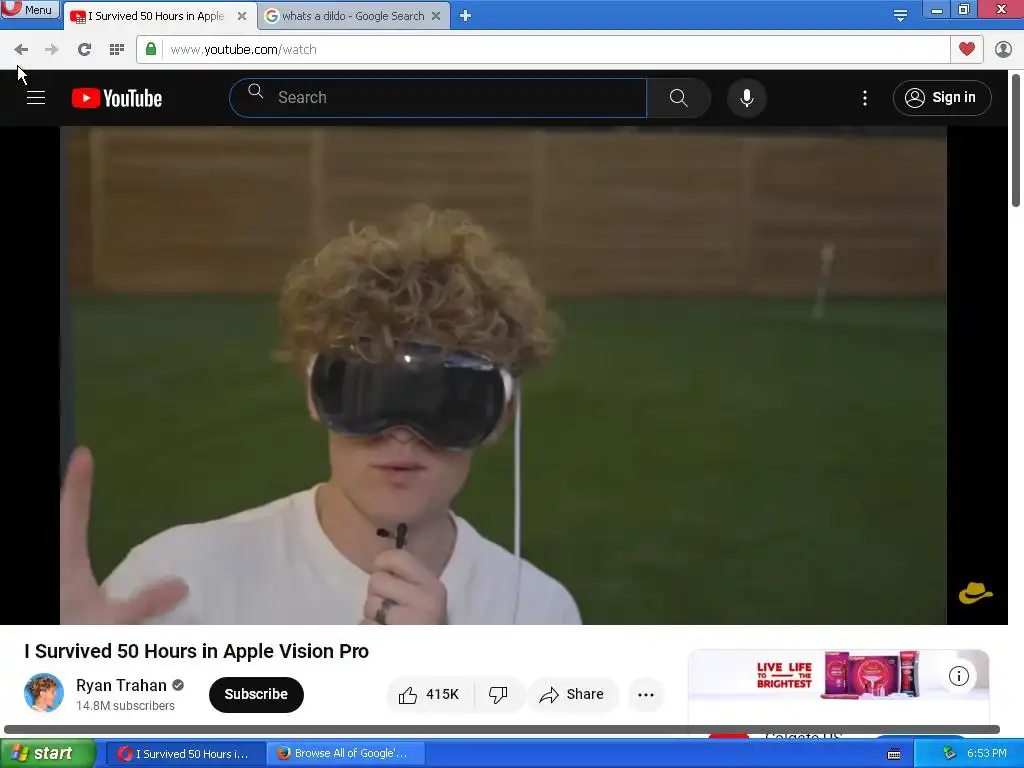
Task: Click the vertical page scrollbar thumb
Action: point(1016,140)
